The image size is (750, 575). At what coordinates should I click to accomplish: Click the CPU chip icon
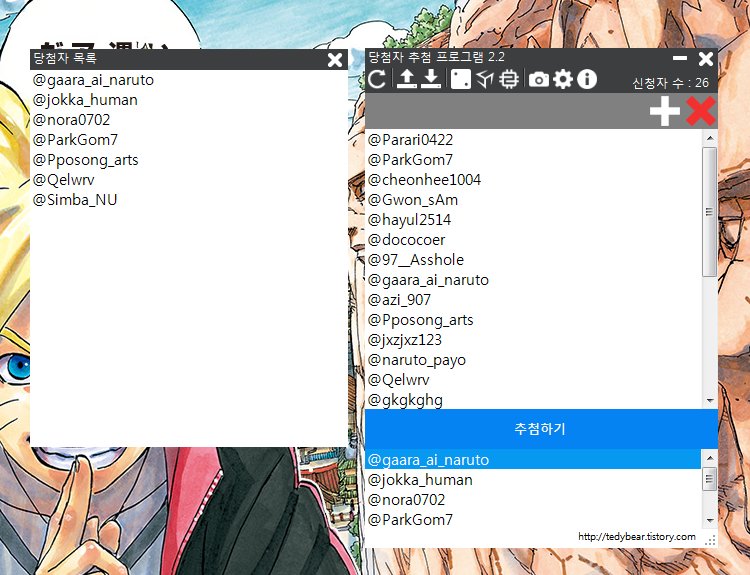(x=509, y=79)
